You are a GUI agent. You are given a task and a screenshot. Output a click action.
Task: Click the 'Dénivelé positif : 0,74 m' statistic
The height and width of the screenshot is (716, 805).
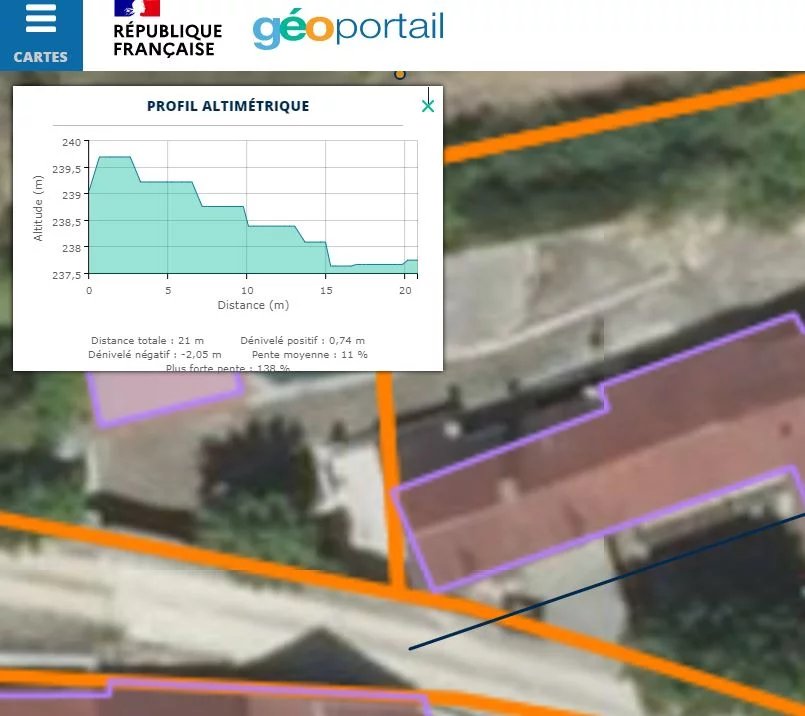click(x=303, y=341)
